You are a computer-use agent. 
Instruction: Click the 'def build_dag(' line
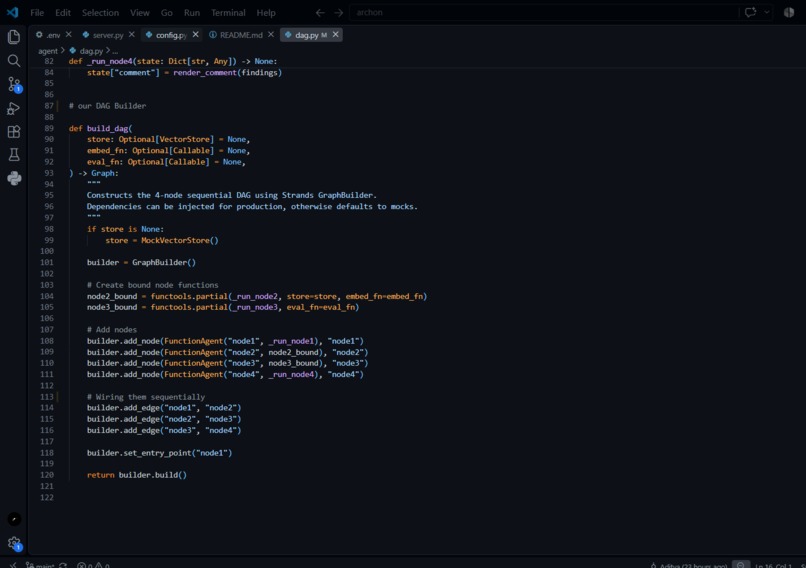click(x=100, y=128)
